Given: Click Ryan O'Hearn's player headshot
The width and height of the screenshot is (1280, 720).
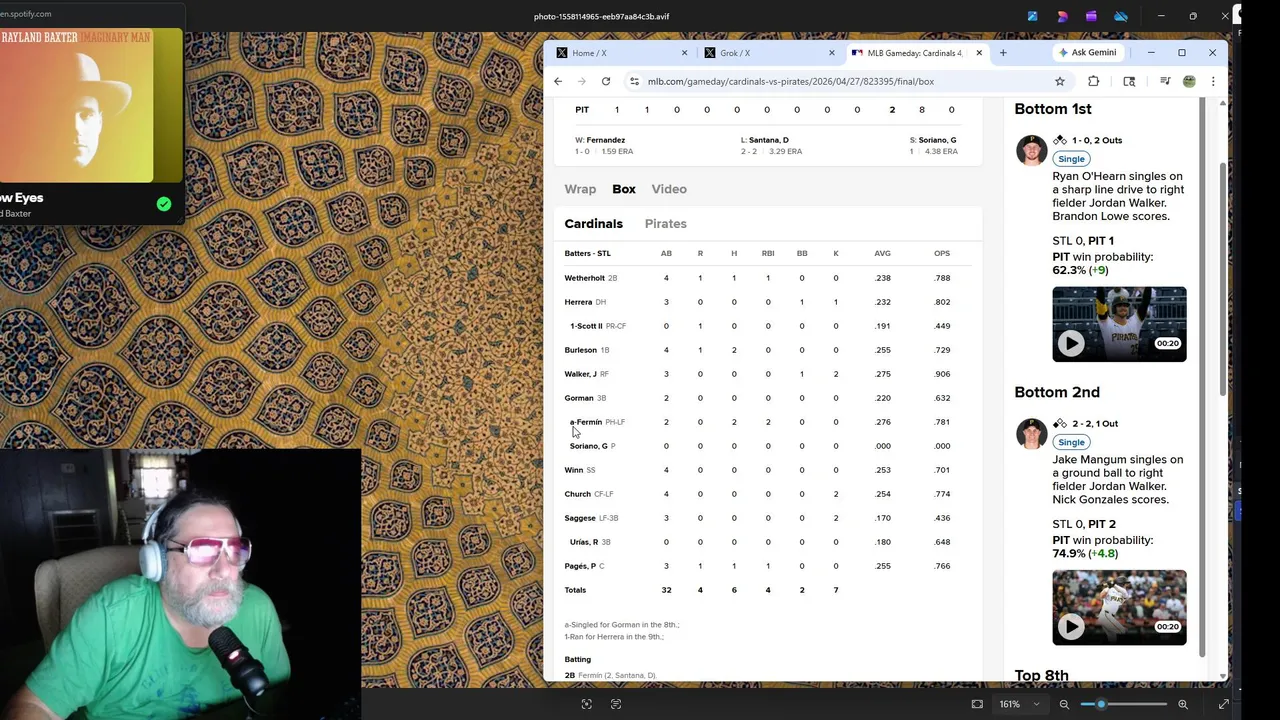Looking at the screenshot, I should pos(1031,150).
